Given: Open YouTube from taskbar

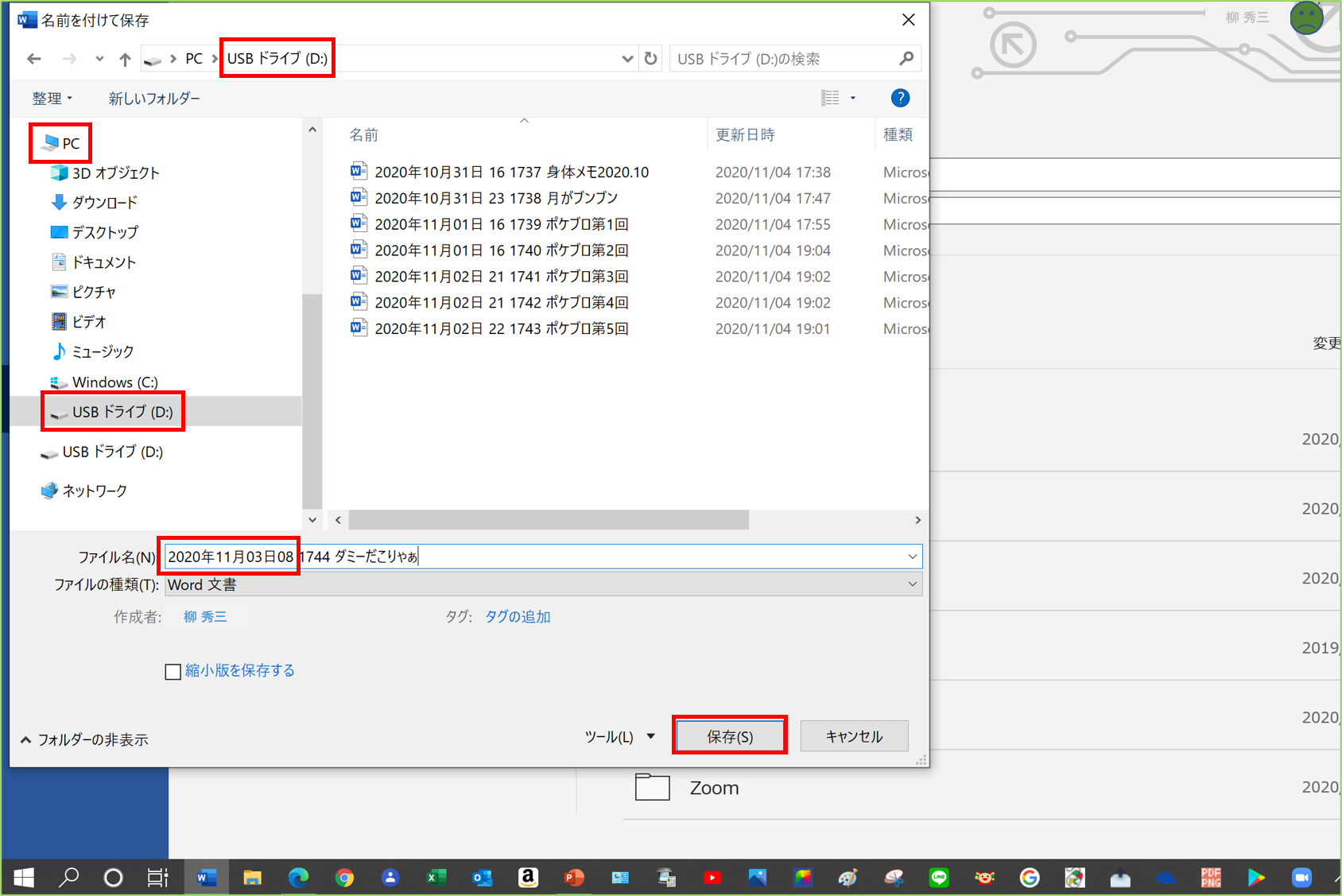Looking at the screenshot, I should point(712,878).
